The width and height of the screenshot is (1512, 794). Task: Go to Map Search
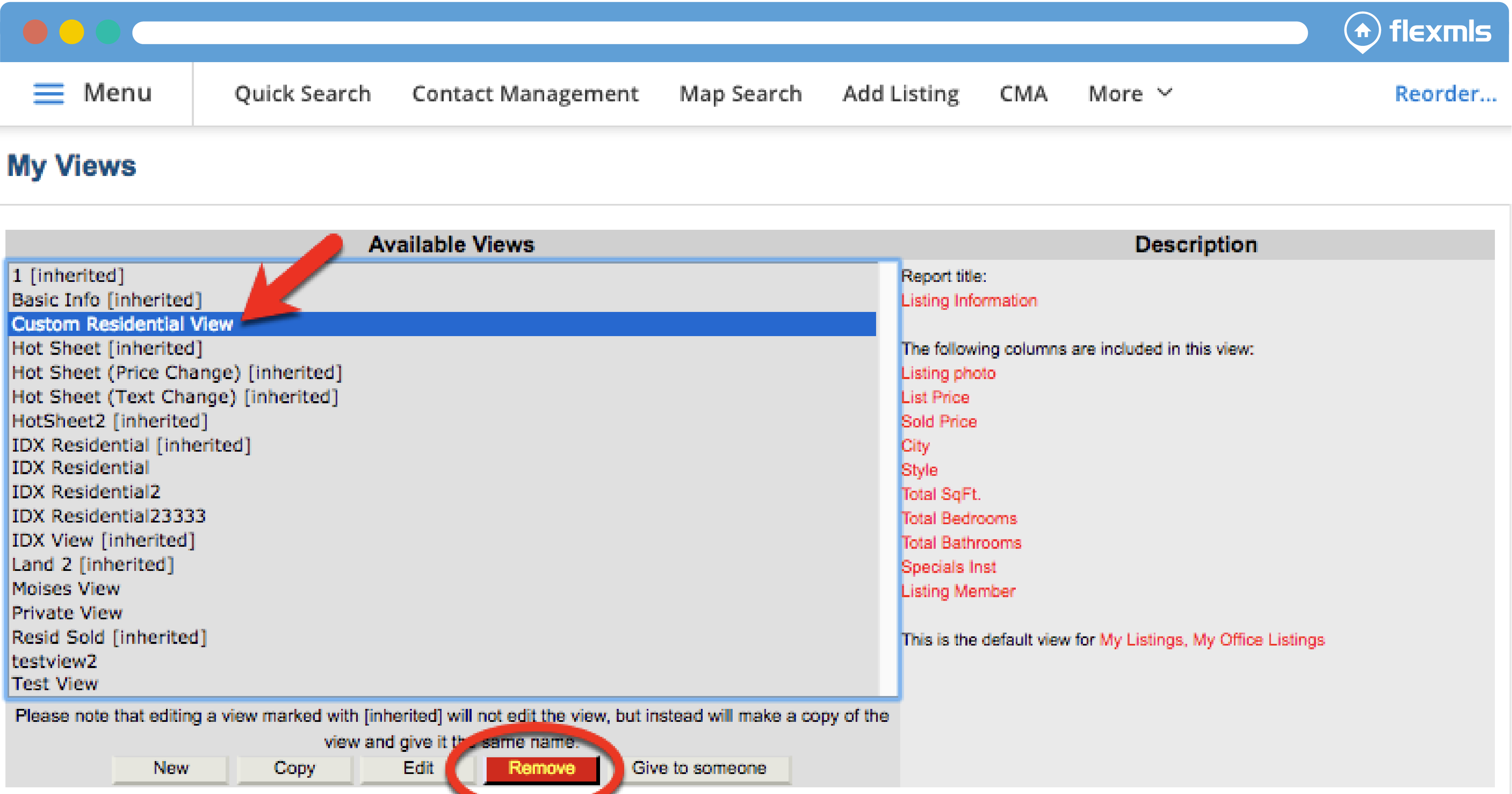point(740,93)
